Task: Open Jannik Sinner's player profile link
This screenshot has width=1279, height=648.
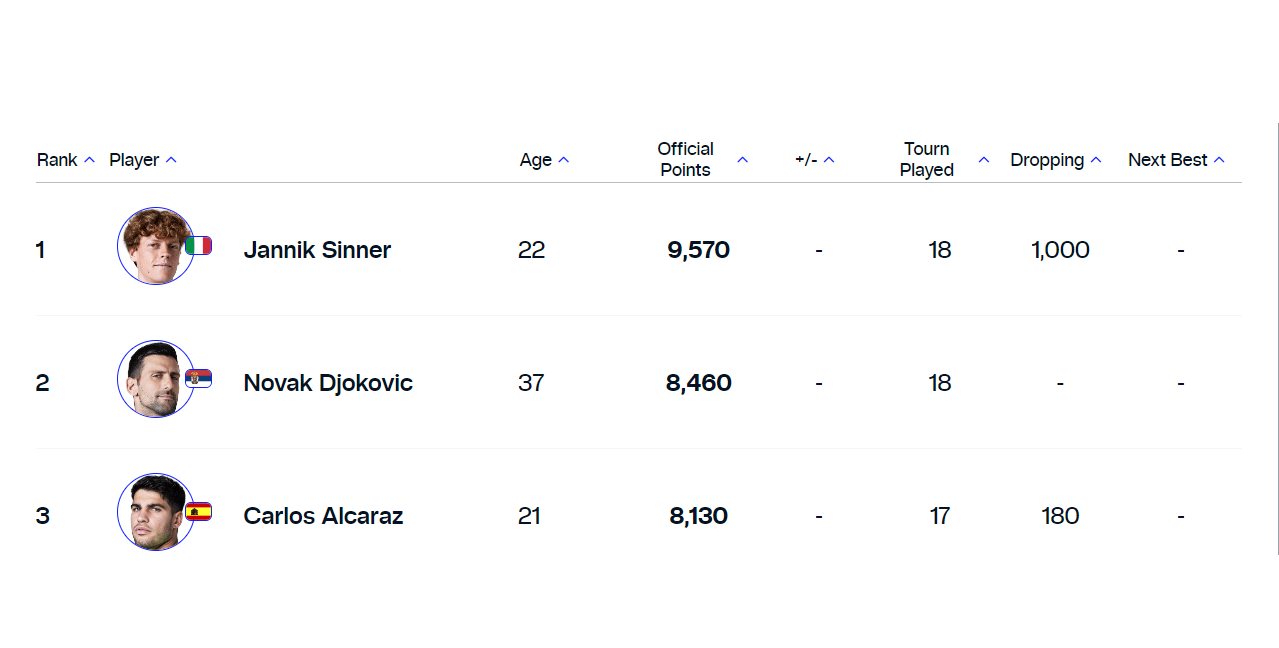Action: coord(317,250)
